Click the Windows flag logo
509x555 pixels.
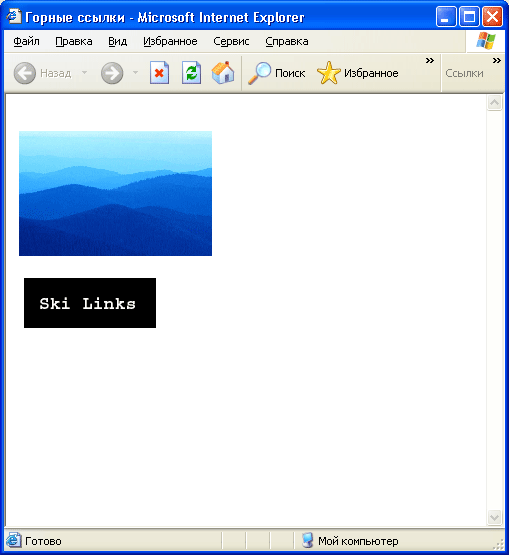[486, 41]
